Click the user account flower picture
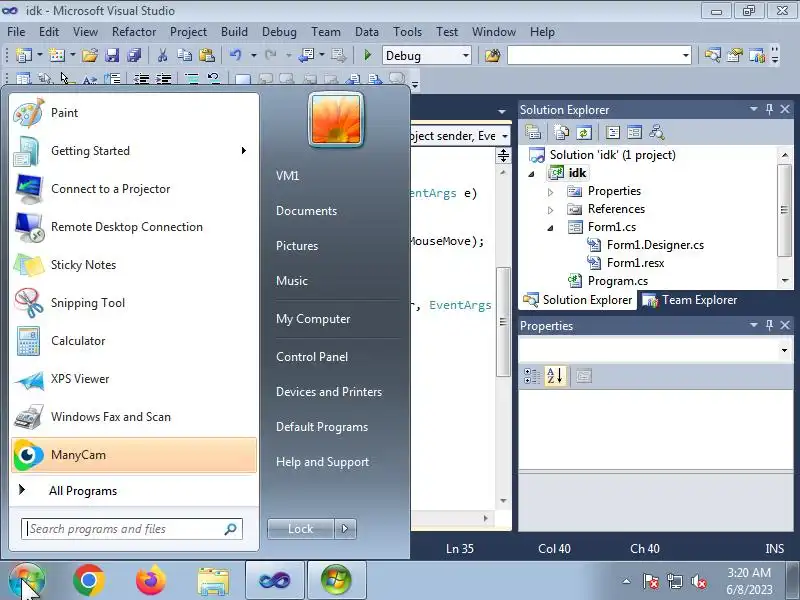The image size is (800, 600). pos(336,119)
